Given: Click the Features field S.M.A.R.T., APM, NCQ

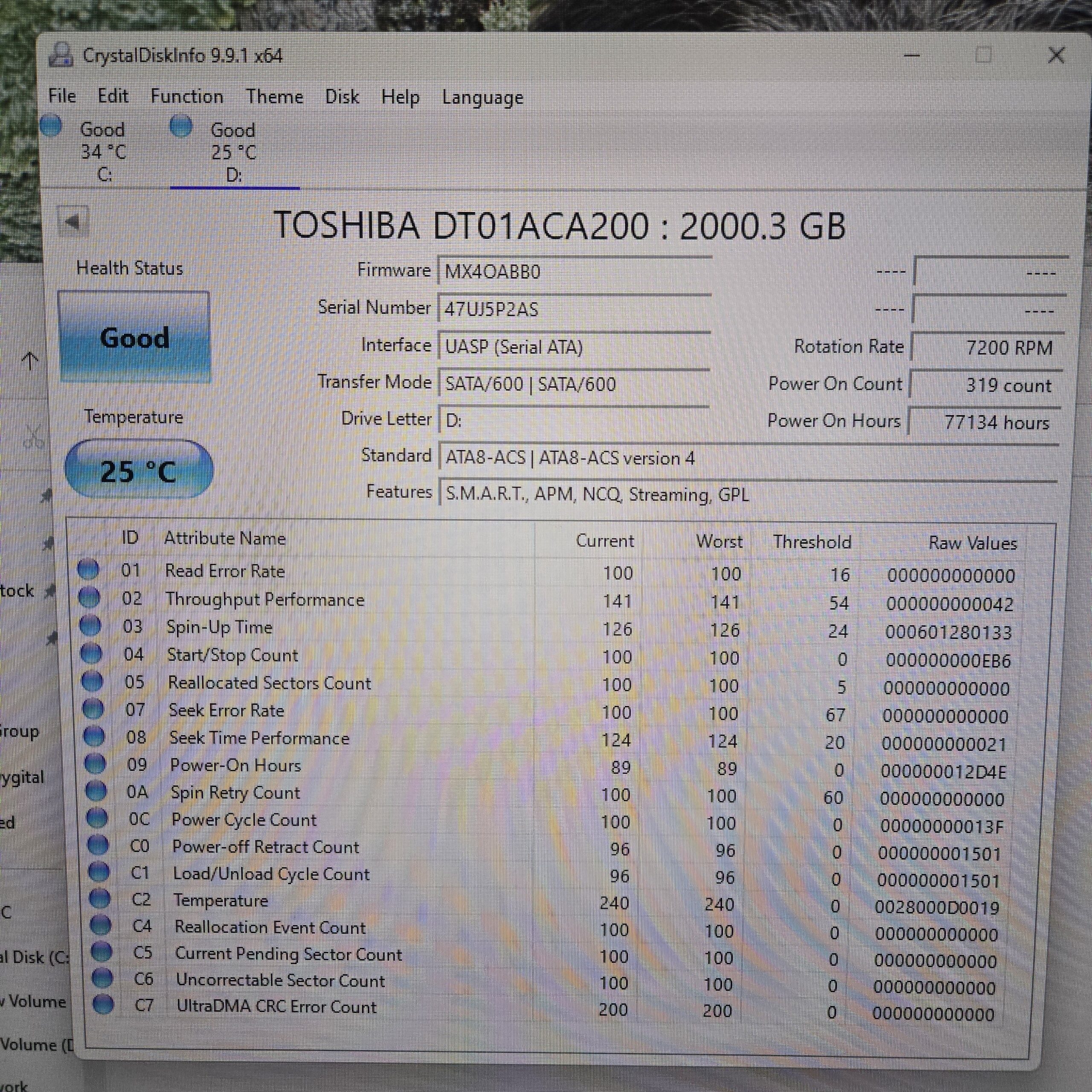Looking at the screenshot, I should coord(748,494).
